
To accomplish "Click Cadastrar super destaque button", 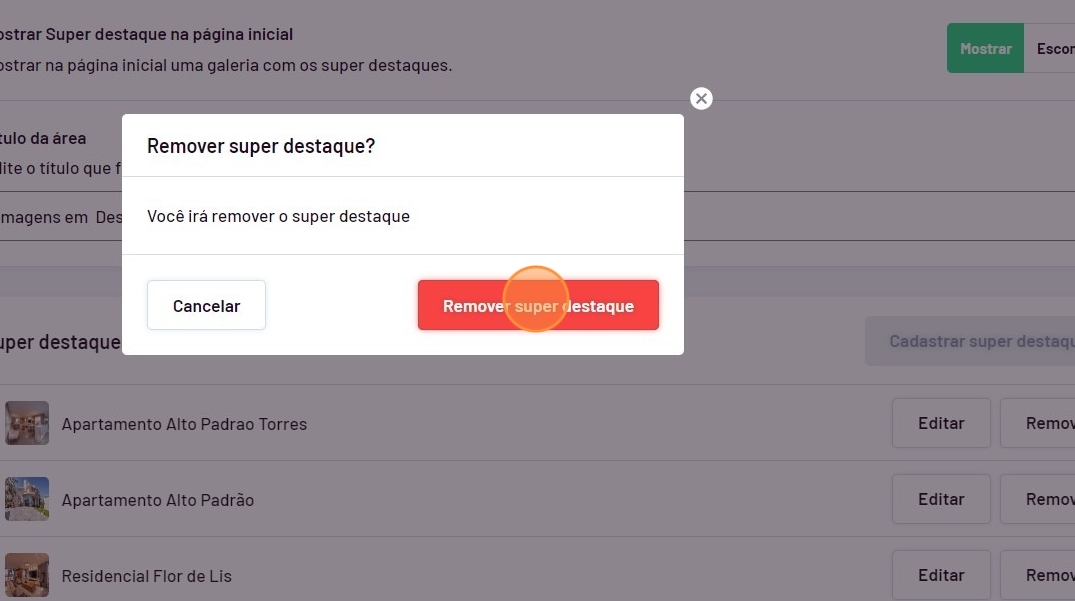I will (x=970, y=342).
